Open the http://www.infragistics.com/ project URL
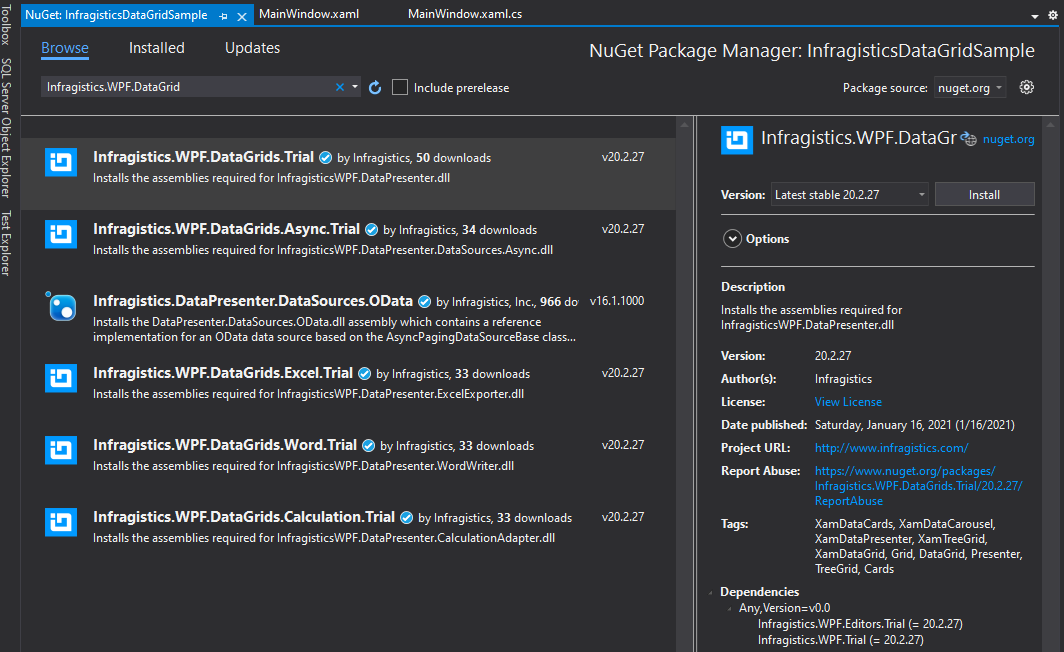The image size is (1064, 652). pos(891,448)
